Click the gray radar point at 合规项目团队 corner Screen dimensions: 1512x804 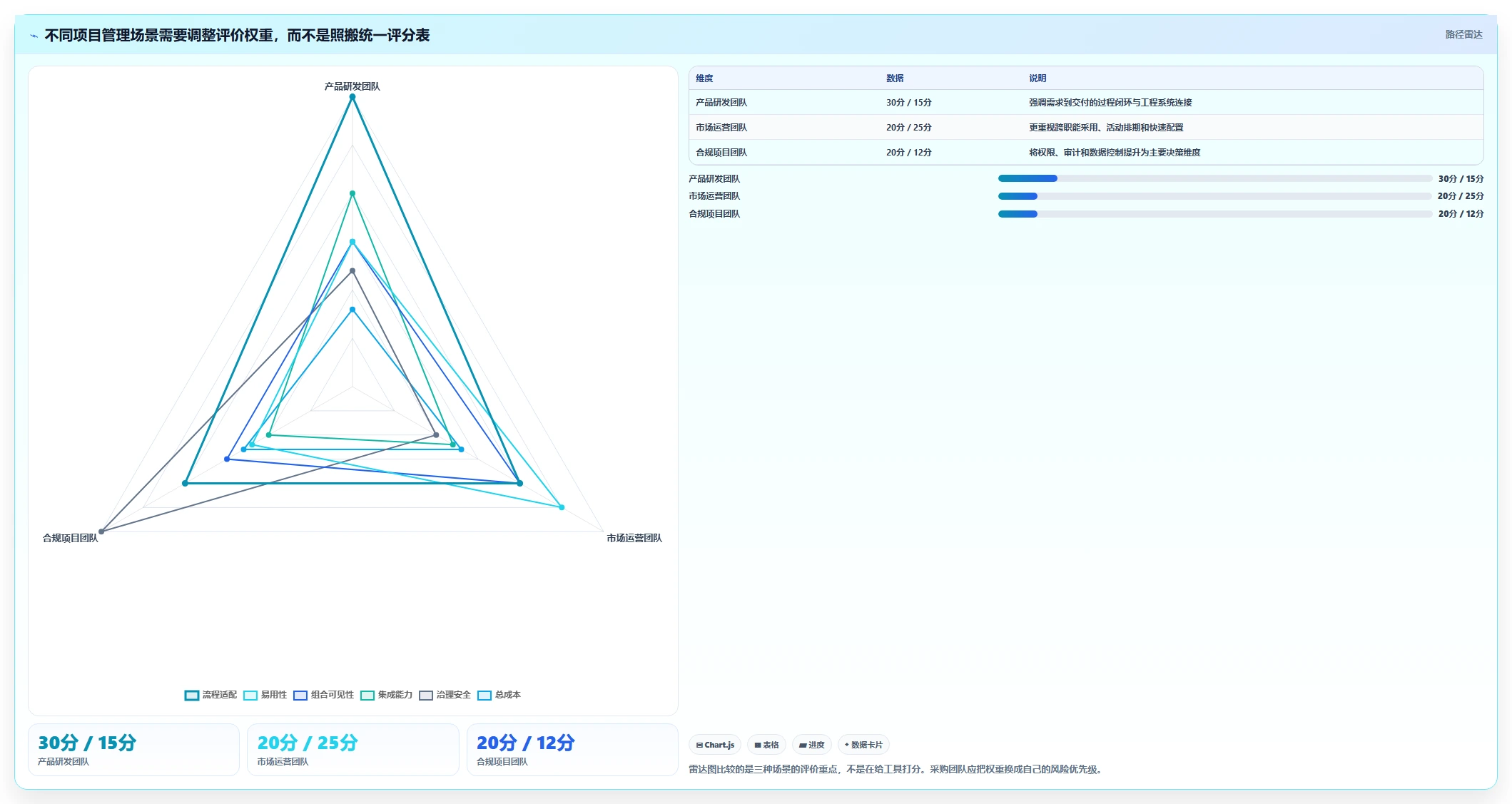pyautogui.click(x=101, y=531)
